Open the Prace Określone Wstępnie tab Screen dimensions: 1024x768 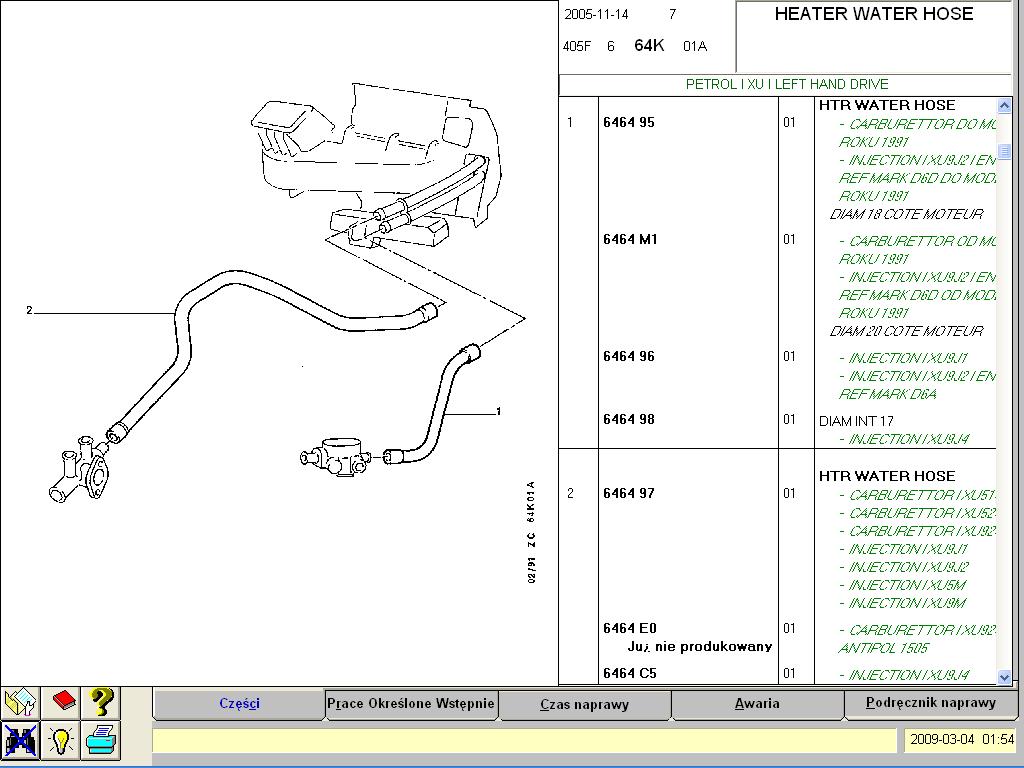pos(411,703)
